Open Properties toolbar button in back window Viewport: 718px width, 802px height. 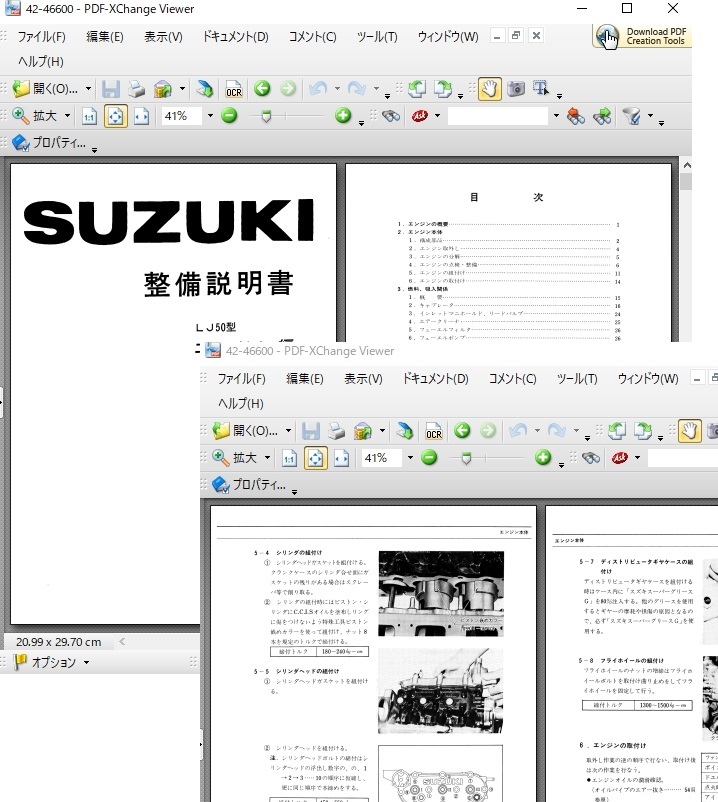click(49, 143)
